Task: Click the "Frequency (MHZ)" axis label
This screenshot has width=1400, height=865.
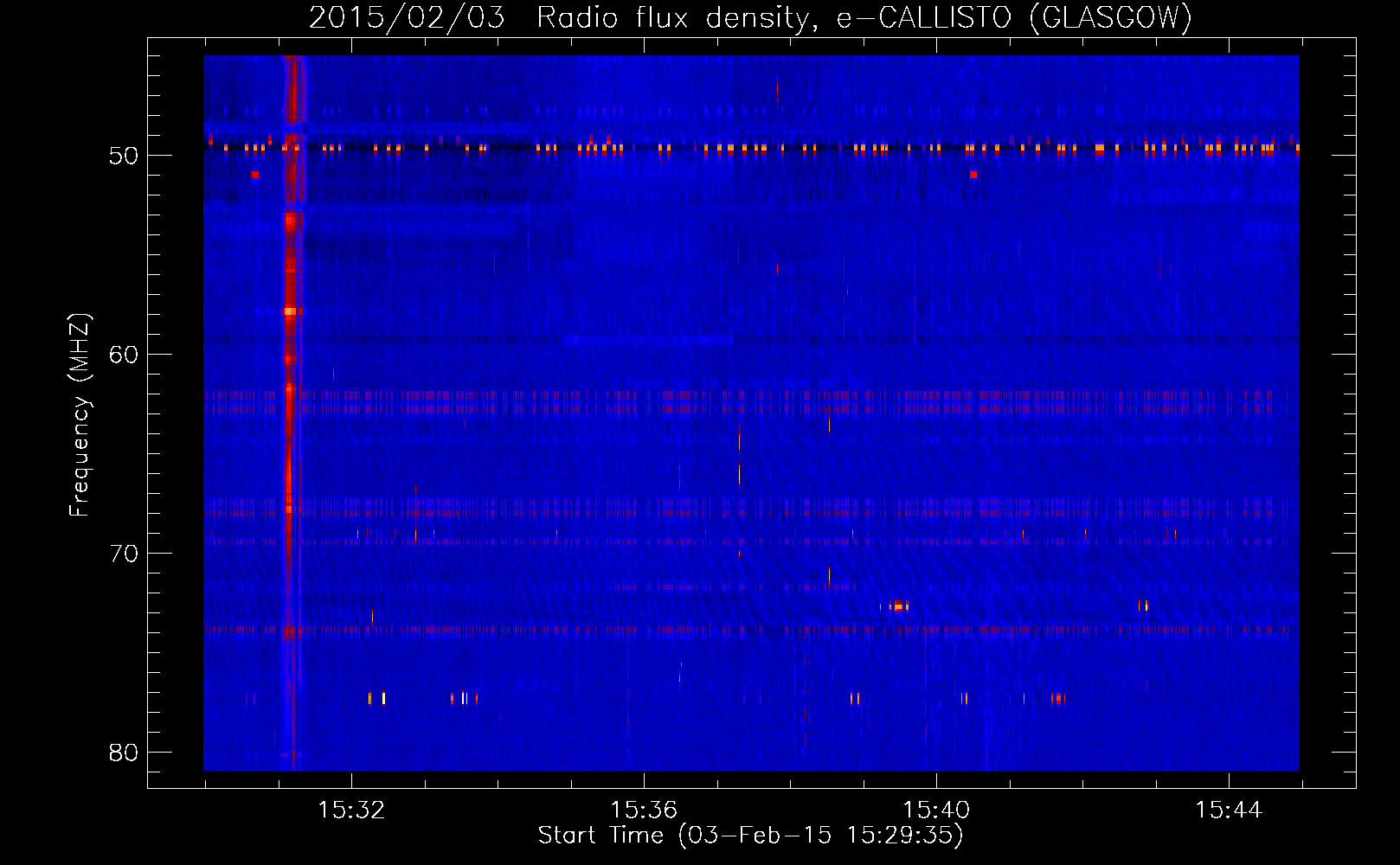Action: click(80, 415)
